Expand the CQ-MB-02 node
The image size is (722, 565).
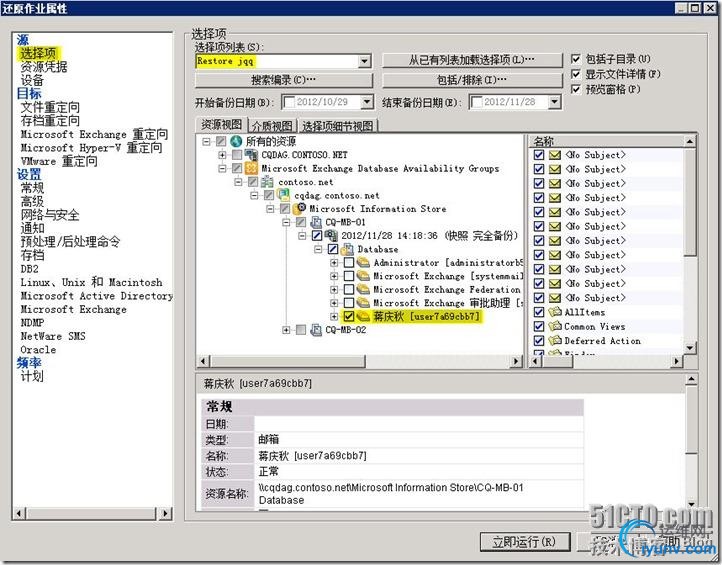pos(286,330)
